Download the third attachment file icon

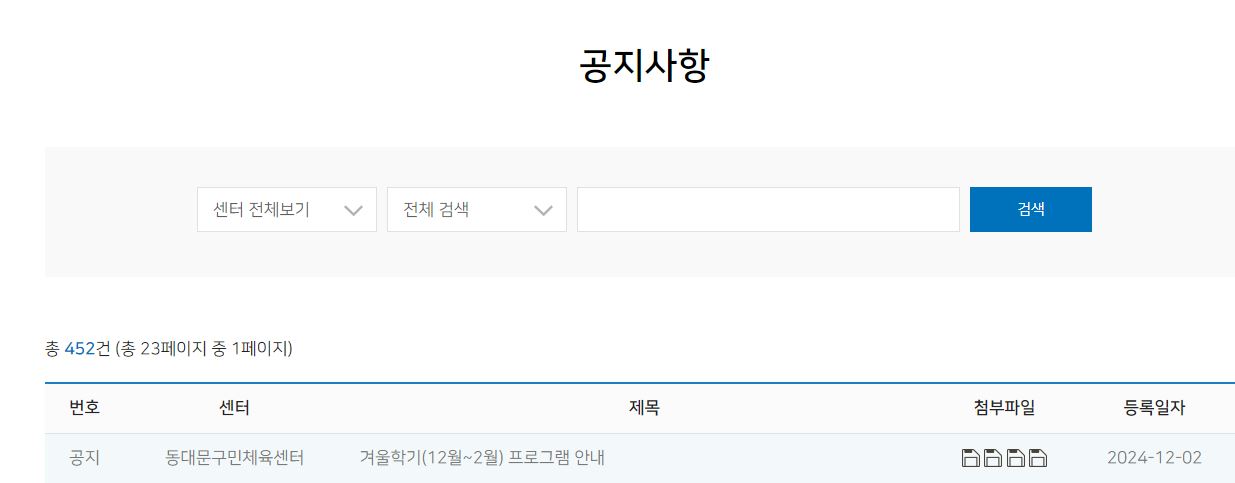[1016, 458]
